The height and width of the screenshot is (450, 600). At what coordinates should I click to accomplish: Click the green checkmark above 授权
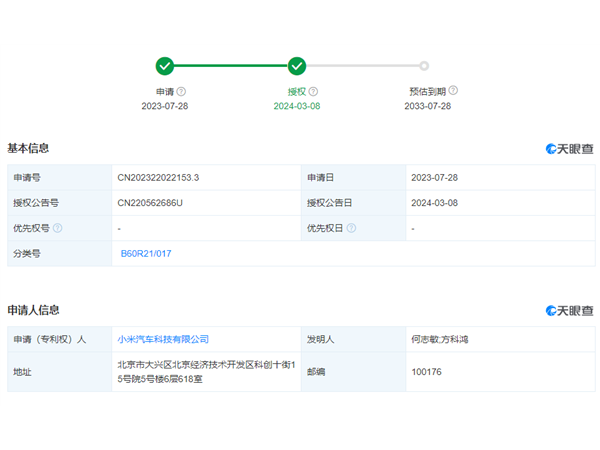[297, 66]
